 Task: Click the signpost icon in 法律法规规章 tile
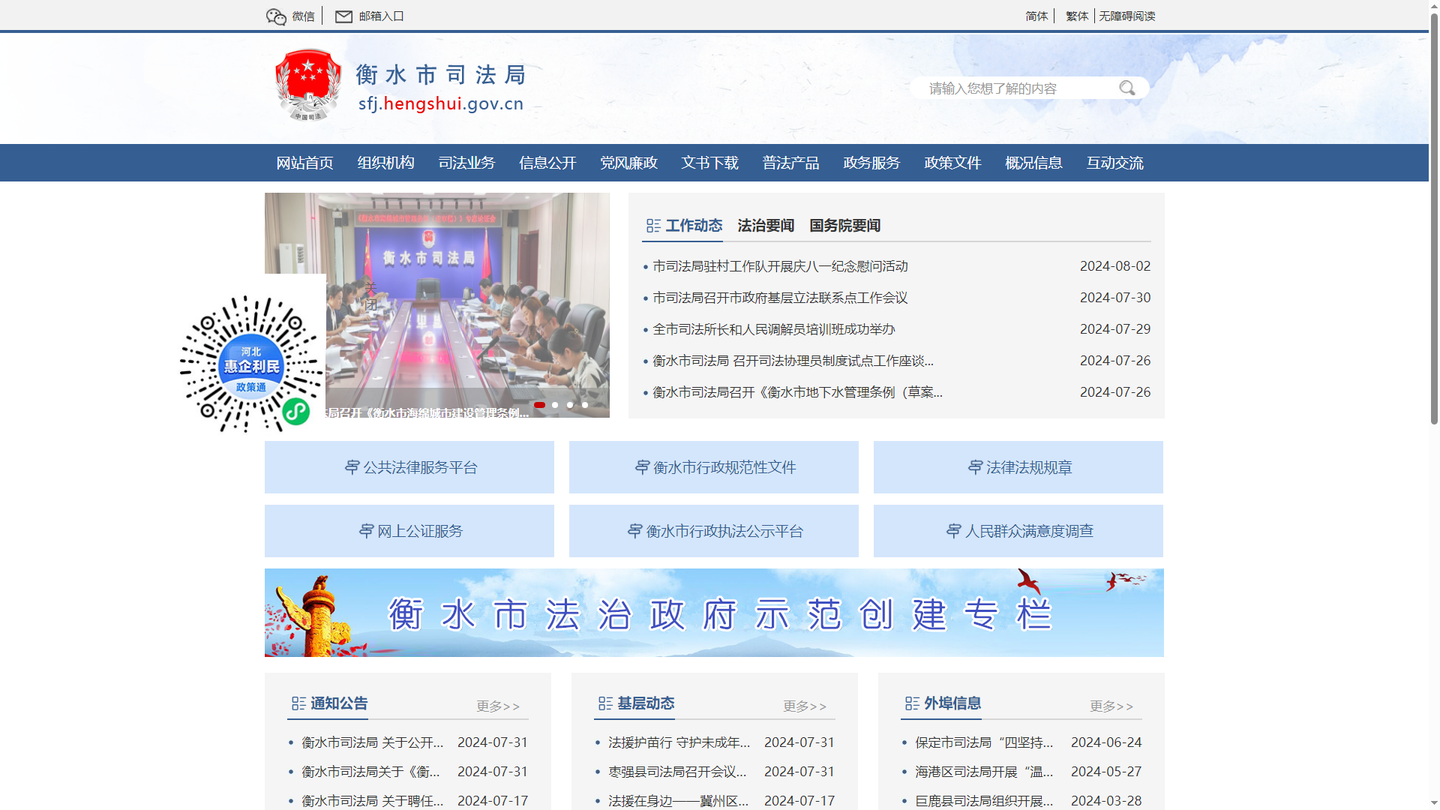975,467
